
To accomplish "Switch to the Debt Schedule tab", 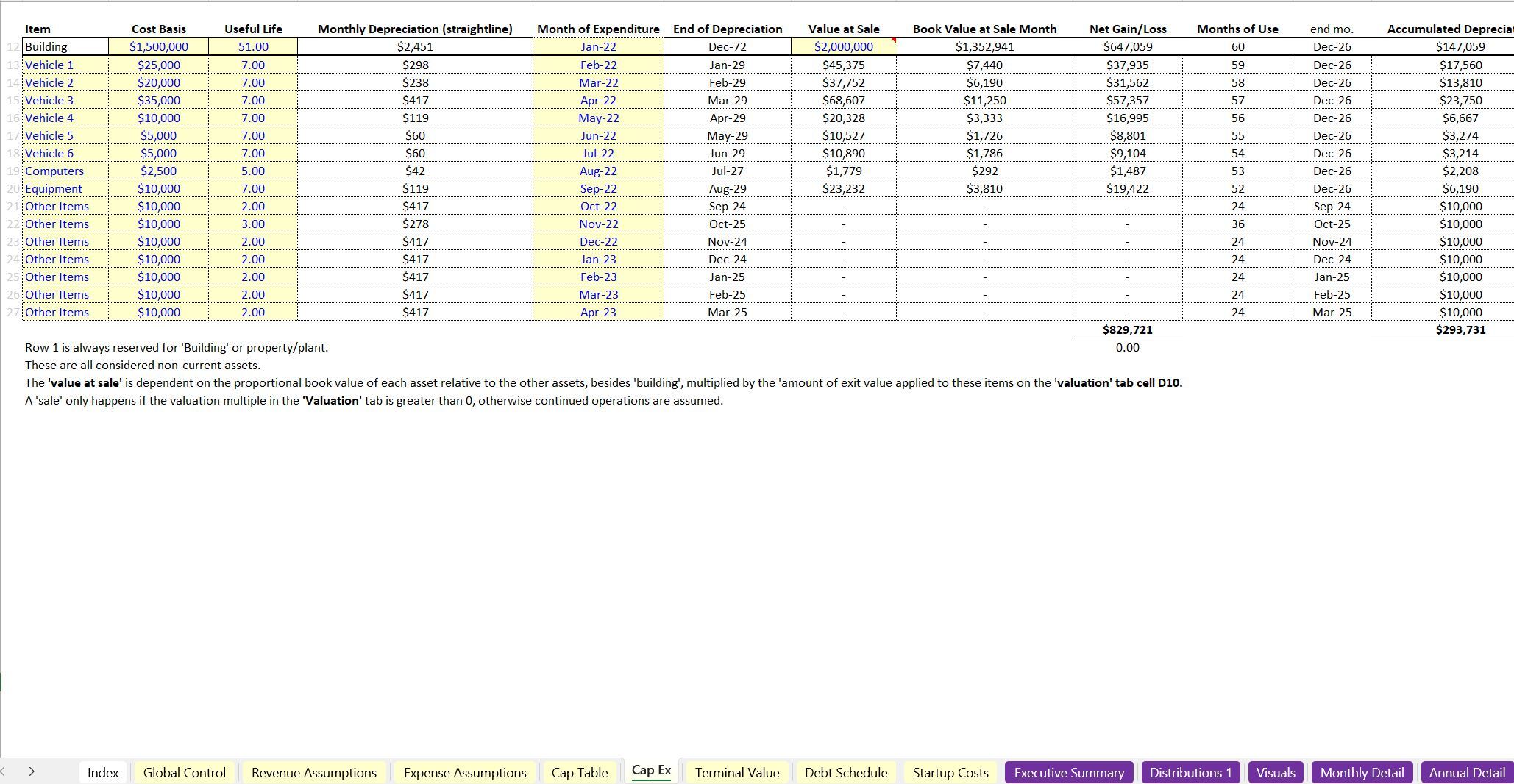I will 845,772.
